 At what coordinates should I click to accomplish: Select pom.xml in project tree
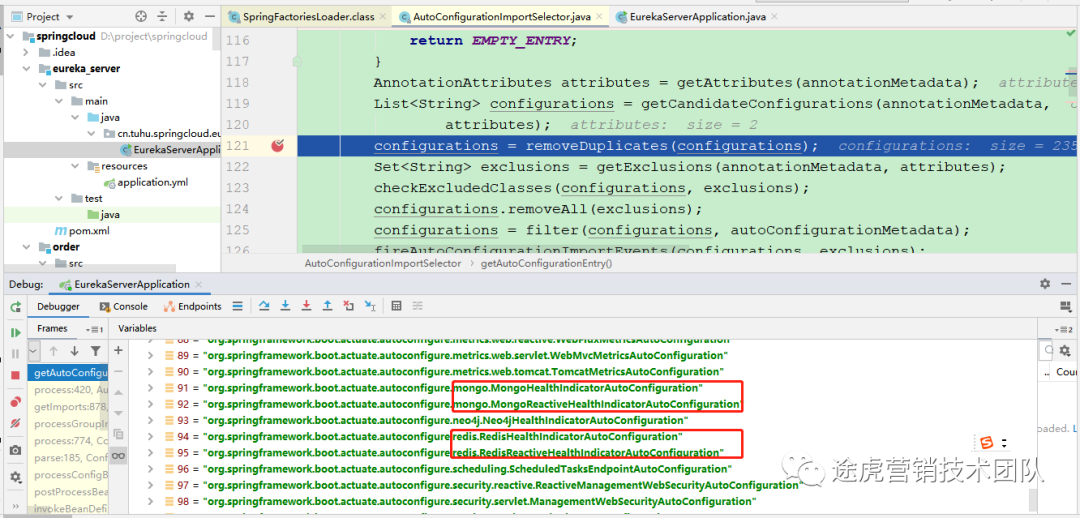(89, 231)
